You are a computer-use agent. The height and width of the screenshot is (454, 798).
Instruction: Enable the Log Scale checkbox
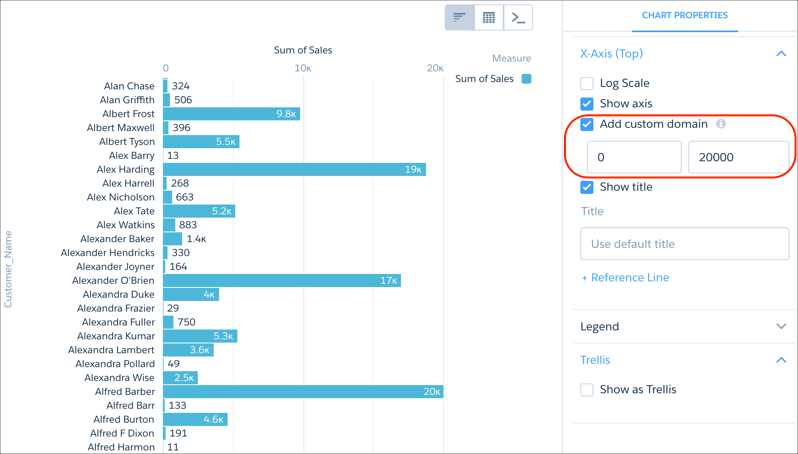[587, 83]
